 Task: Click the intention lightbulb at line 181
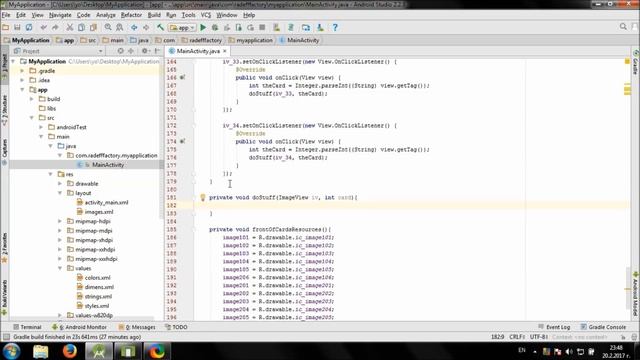click(x=202, y=198)
